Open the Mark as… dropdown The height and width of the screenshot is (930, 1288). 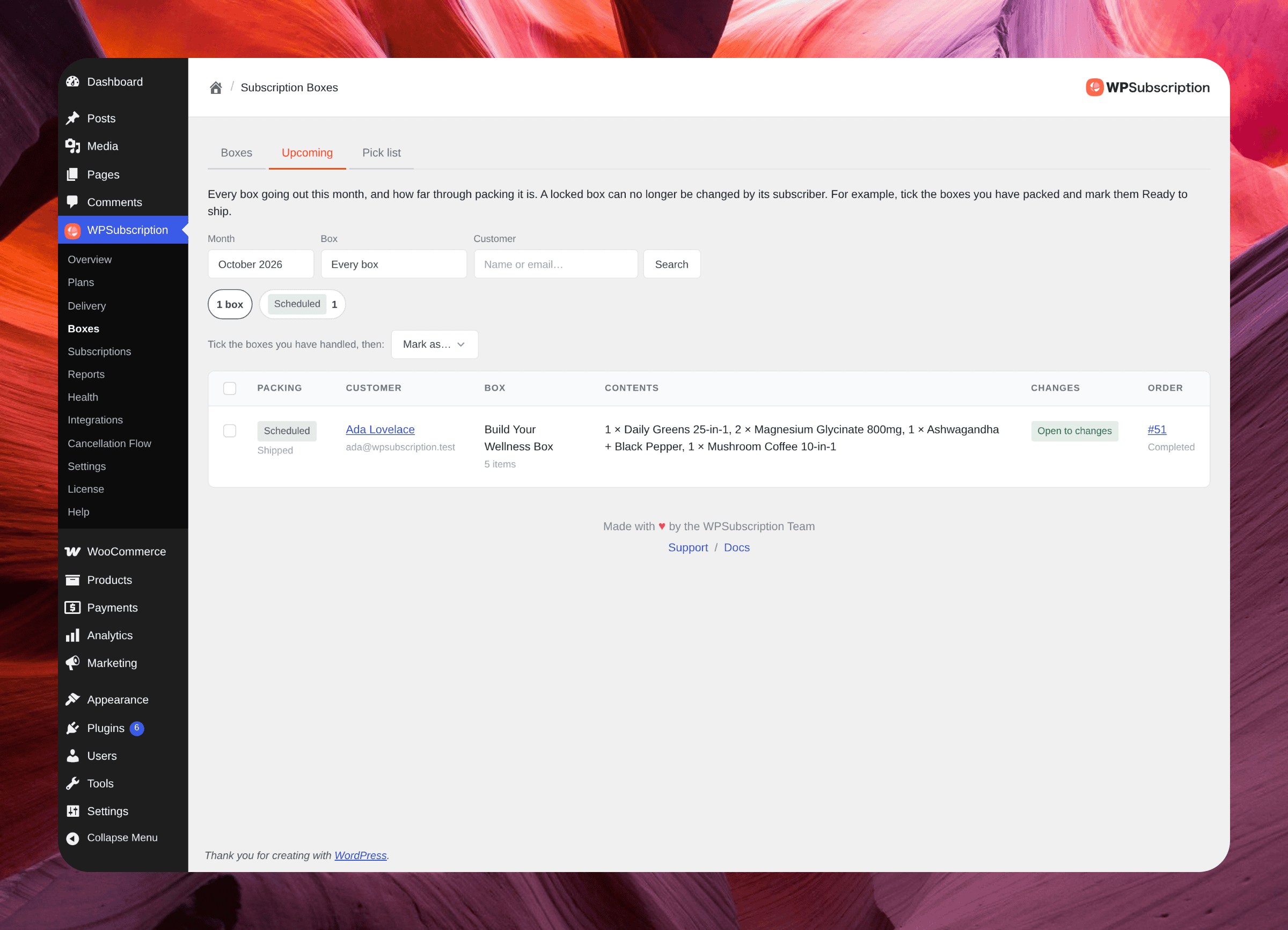coord(435,344)
